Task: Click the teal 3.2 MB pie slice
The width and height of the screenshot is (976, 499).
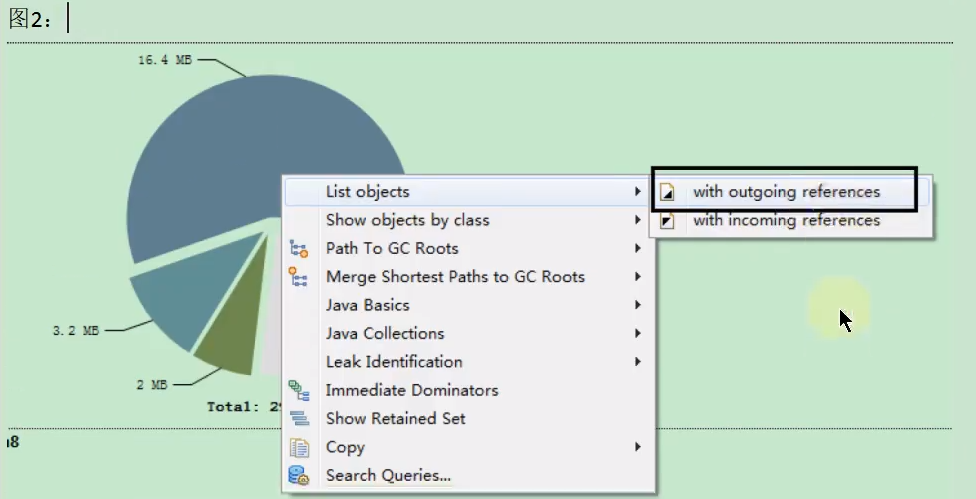Action: click(199, 292)
